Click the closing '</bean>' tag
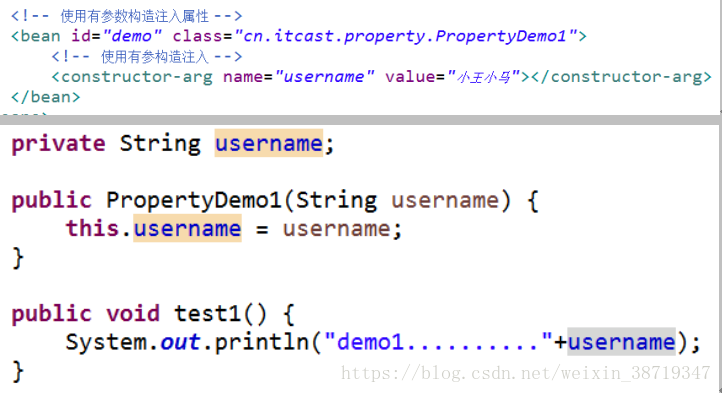The image size is (722, 393). pos(46,97)
